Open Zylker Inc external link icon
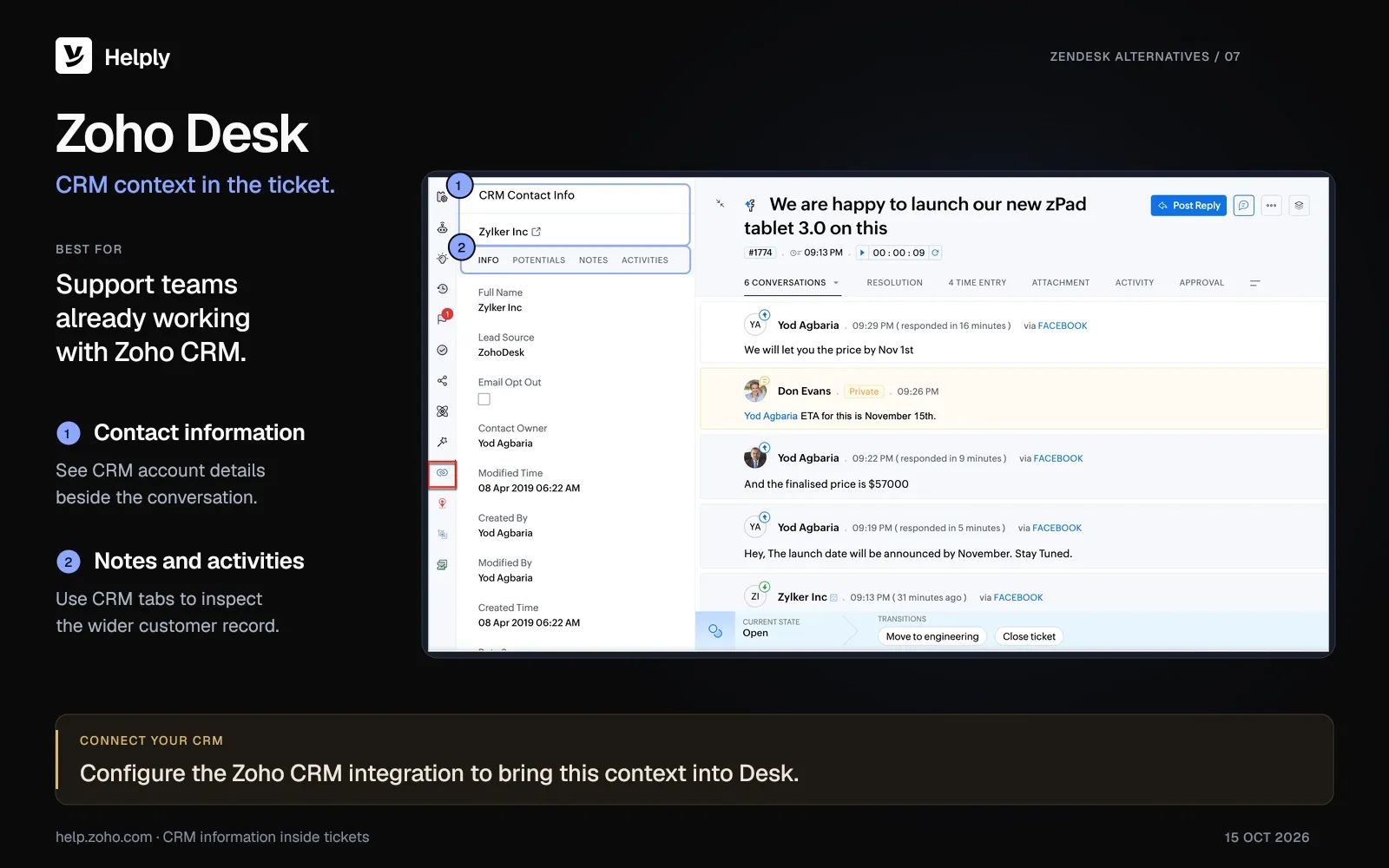This screenshot has width=1389, height=868. (537, 232)
